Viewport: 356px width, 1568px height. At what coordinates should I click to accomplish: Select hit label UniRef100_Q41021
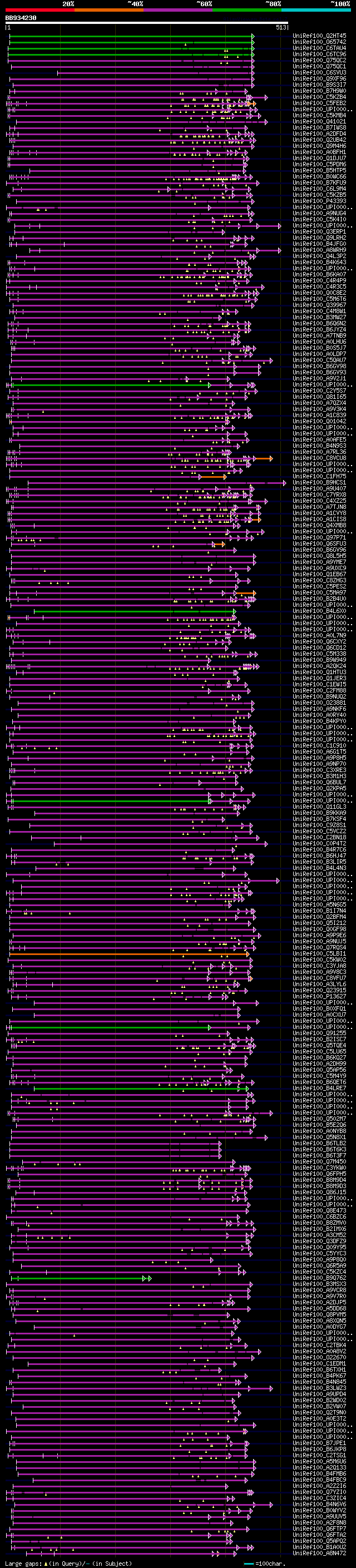pyautogui.click(x=319, y=121)
